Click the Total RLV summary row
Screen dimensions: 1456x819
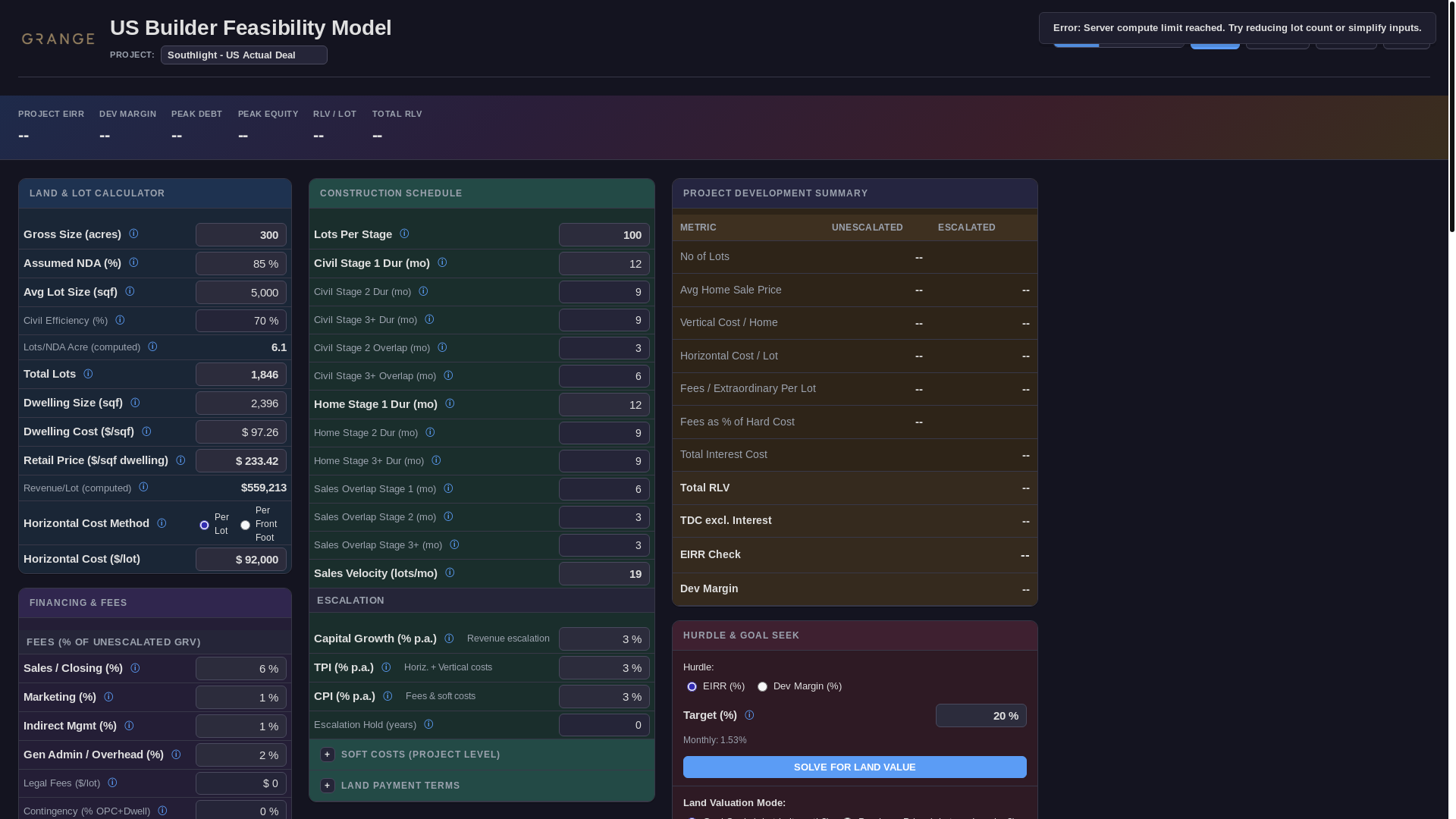[x=855, y=488]
